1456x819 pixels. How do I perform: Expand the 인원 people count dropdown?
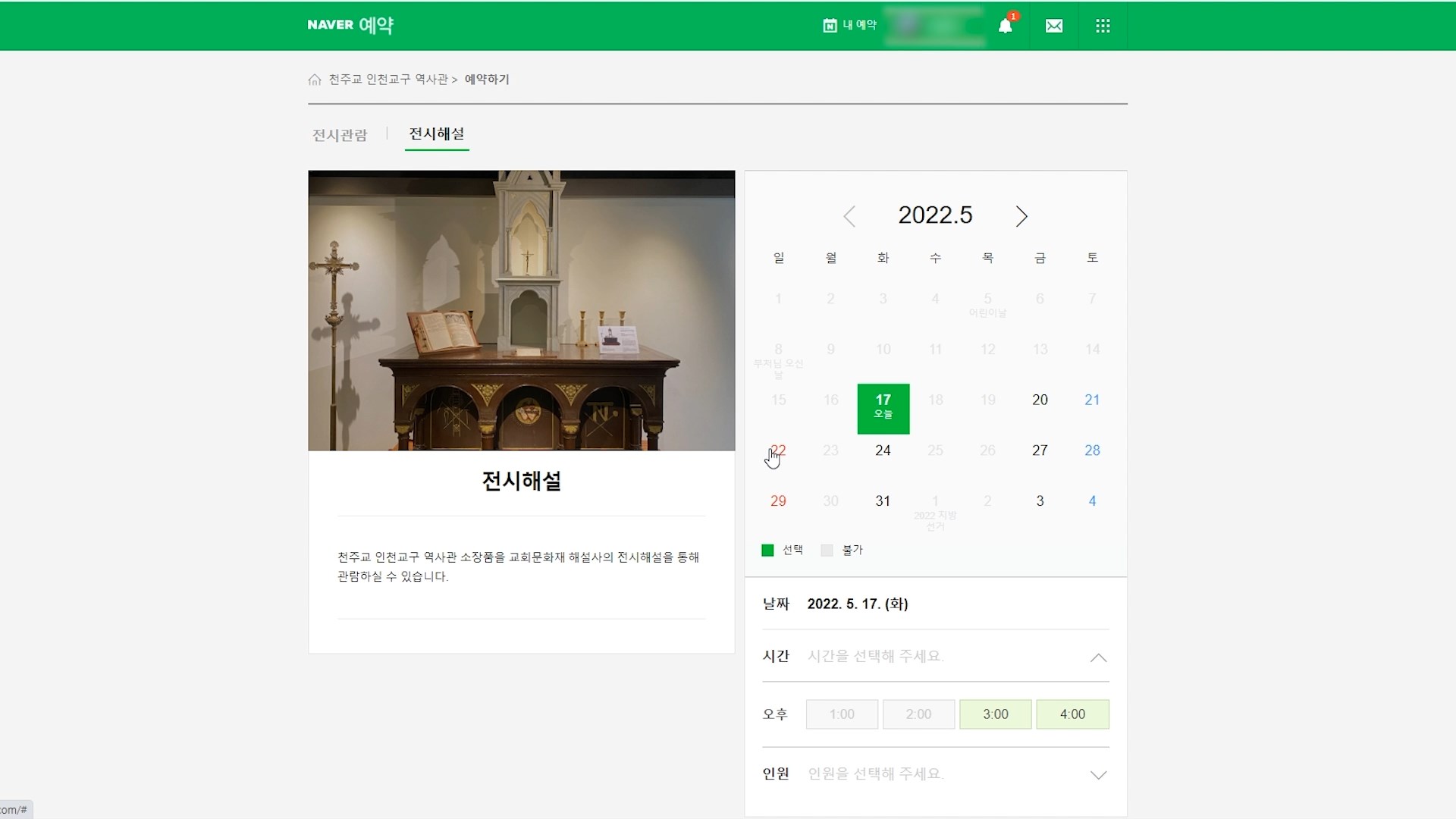click(x=1097, y=775)
